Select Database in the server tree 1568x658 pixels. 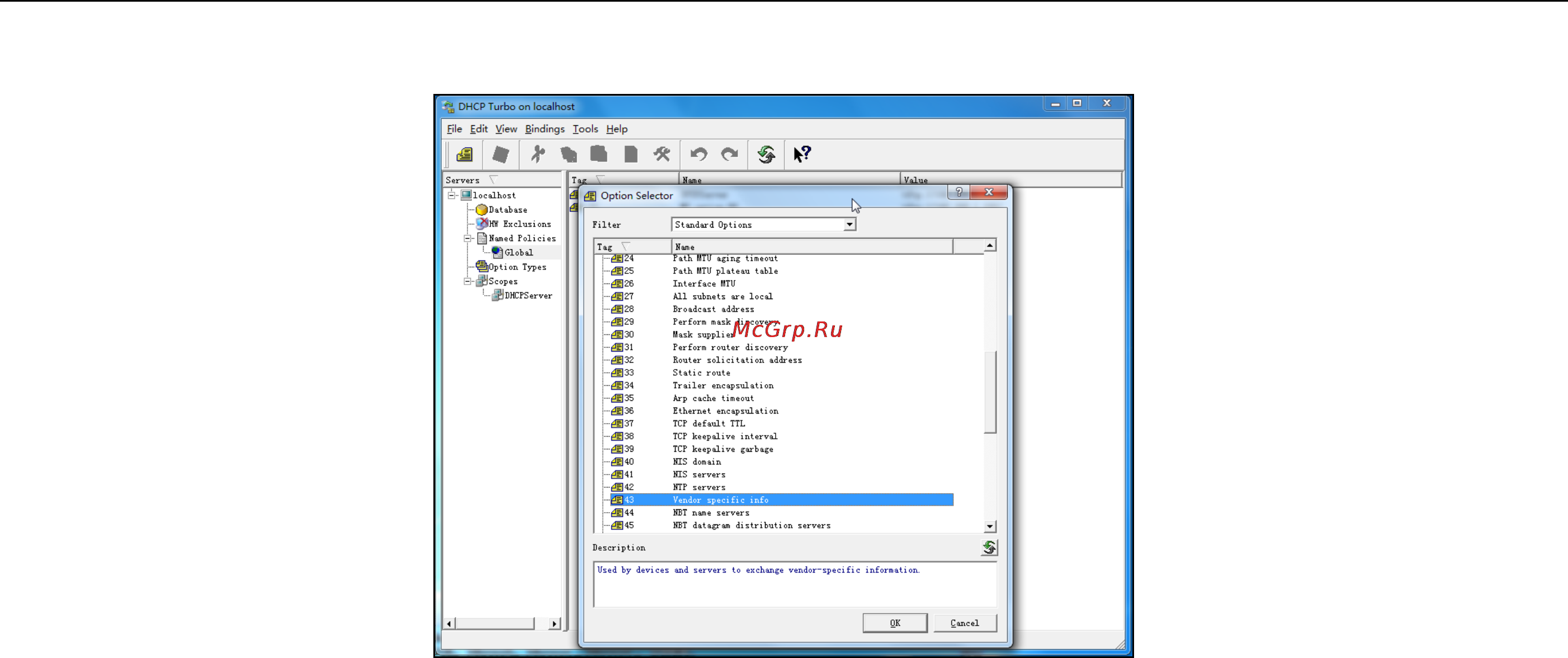[x=508, y=210]
